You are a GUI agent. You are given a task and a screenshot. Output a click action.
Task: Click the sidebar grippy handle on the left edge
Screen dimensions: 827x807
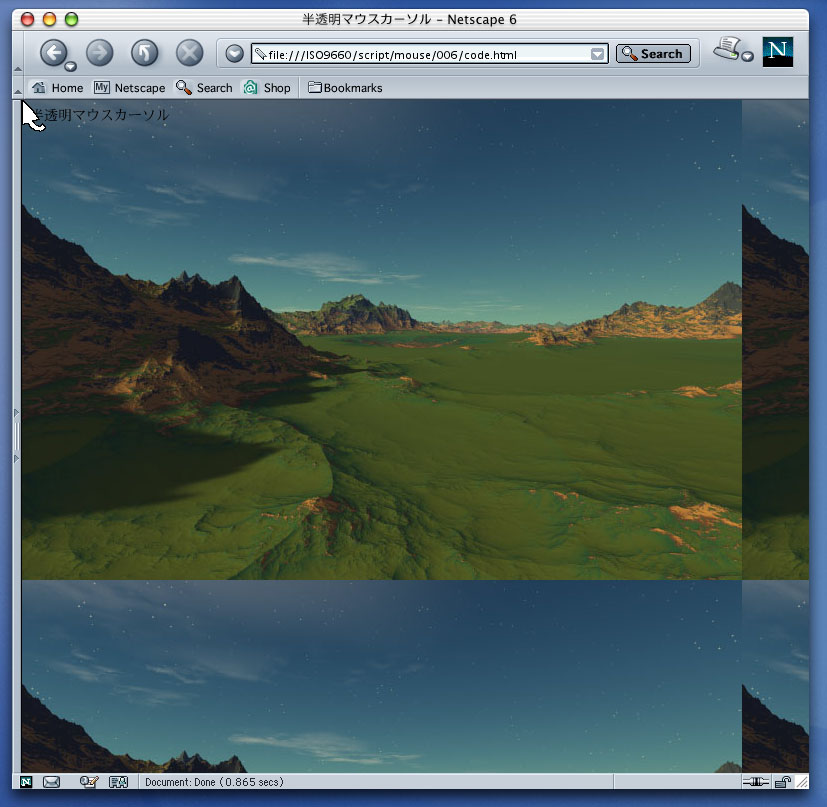click(16, 436)
